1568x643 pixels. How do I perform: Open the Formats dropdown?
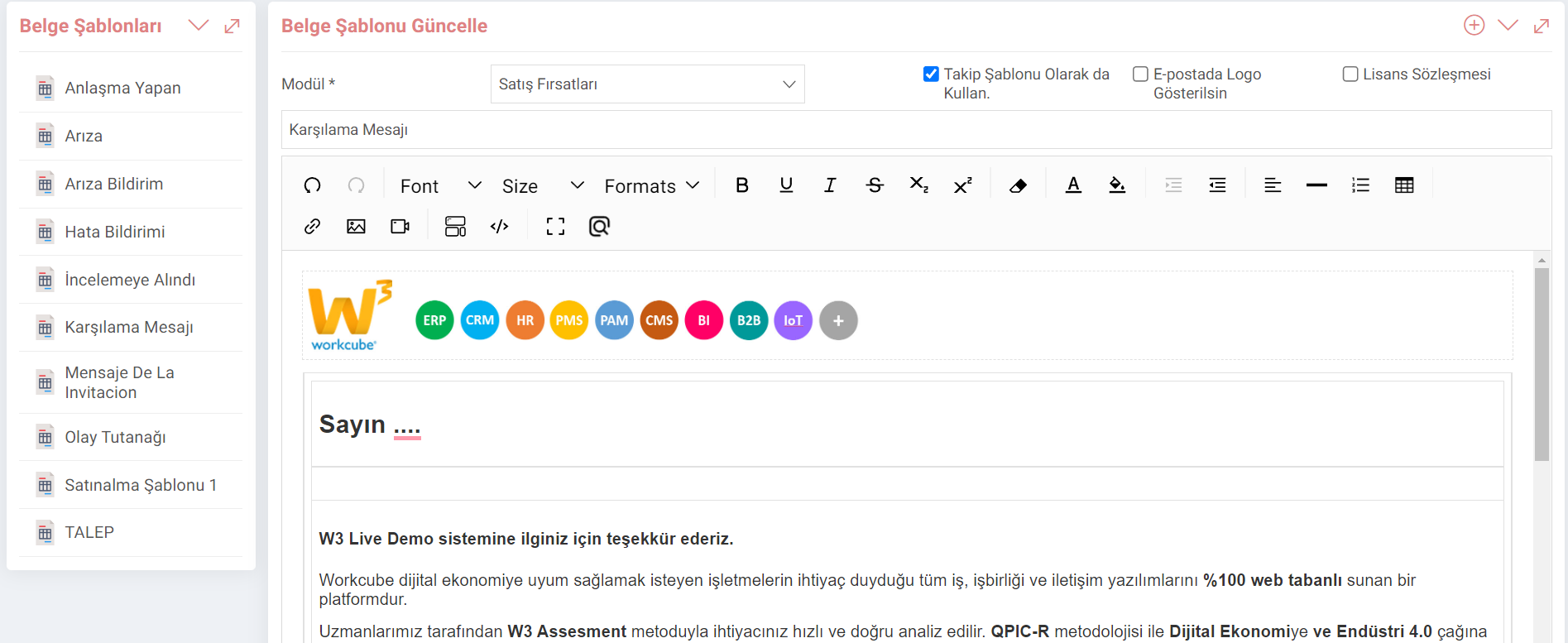pyautogui.click(x=652, y=186)
